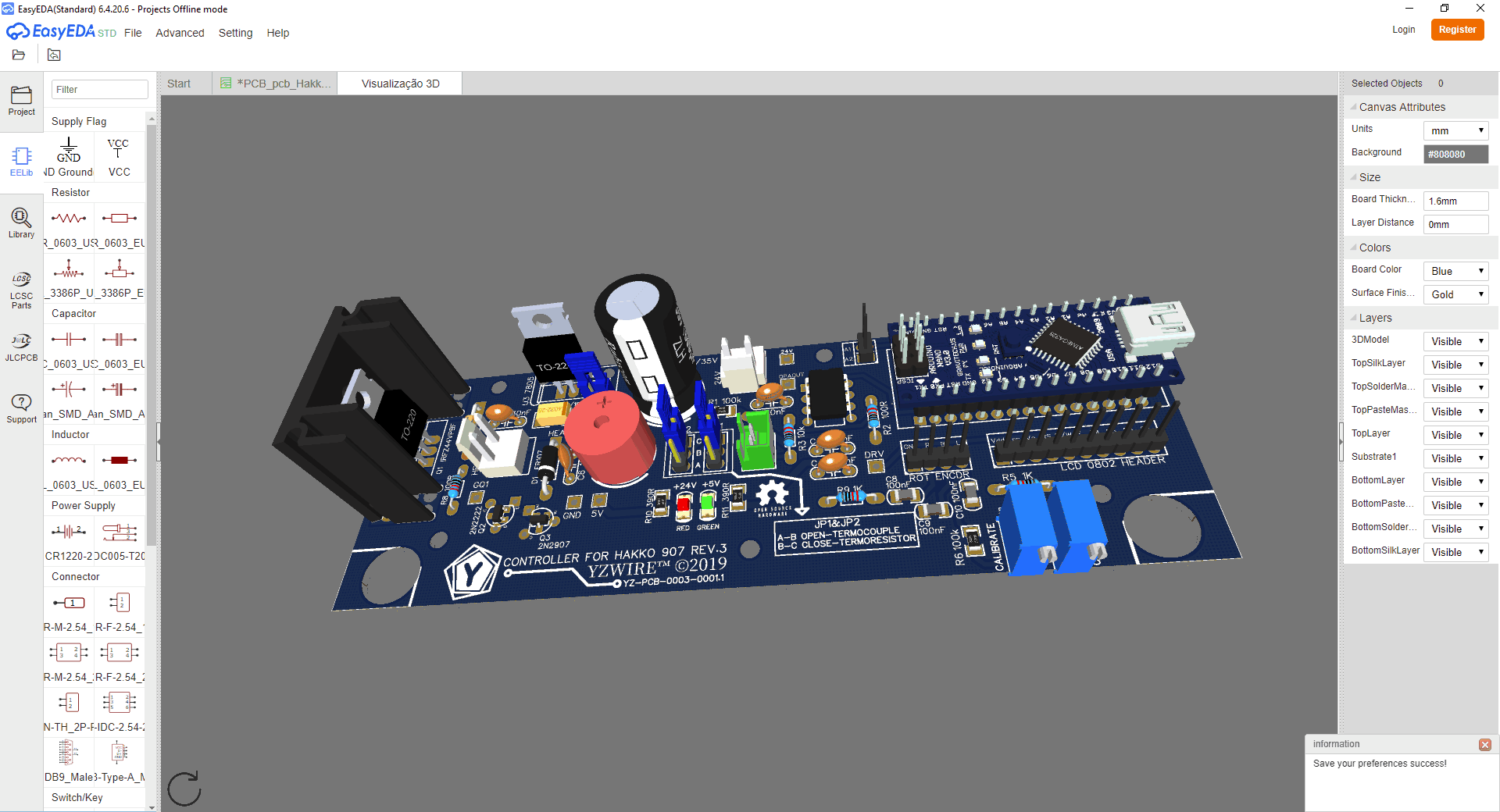1500x812 pixels.
Task: Toggle TopPasteMask layer visibility dropdown
Action: (x=1455, y=411)
